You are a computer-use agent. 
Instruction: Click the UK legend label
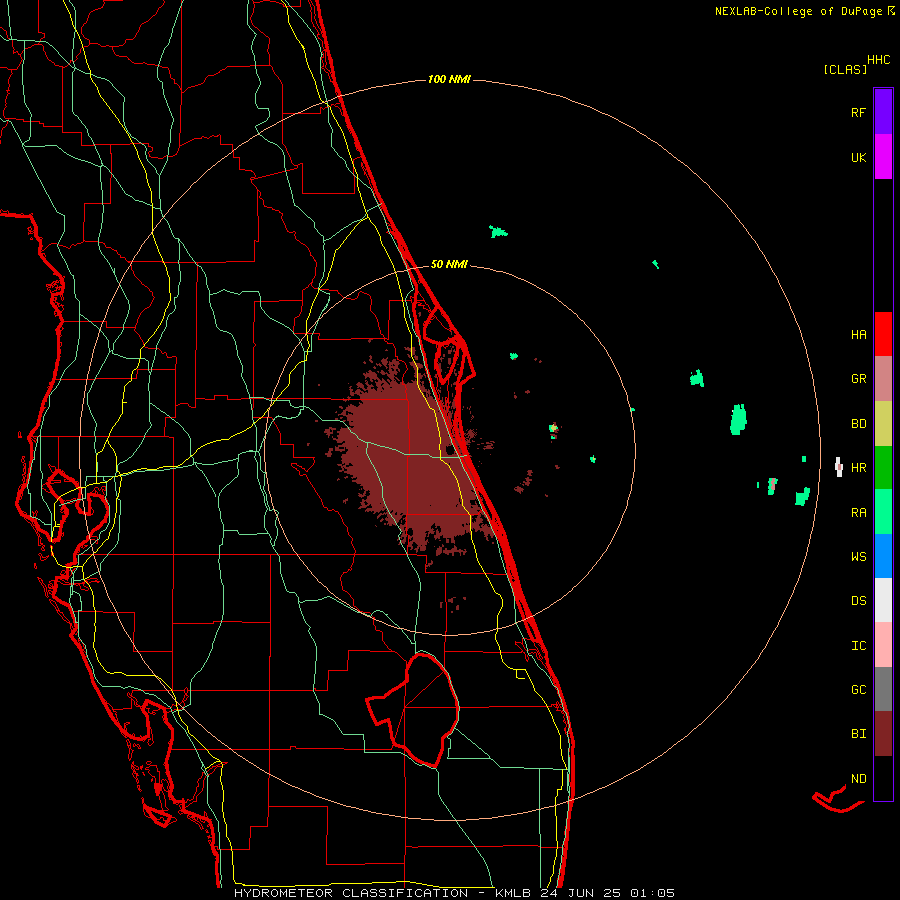[858, 157]
